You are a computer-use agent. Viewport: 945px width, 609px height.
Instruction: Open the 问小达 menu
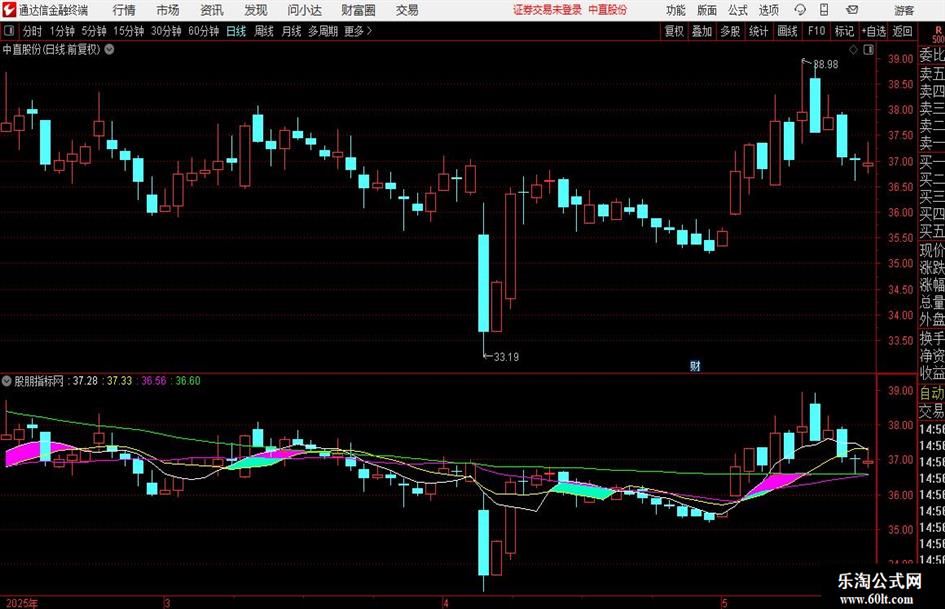point(304,10)
